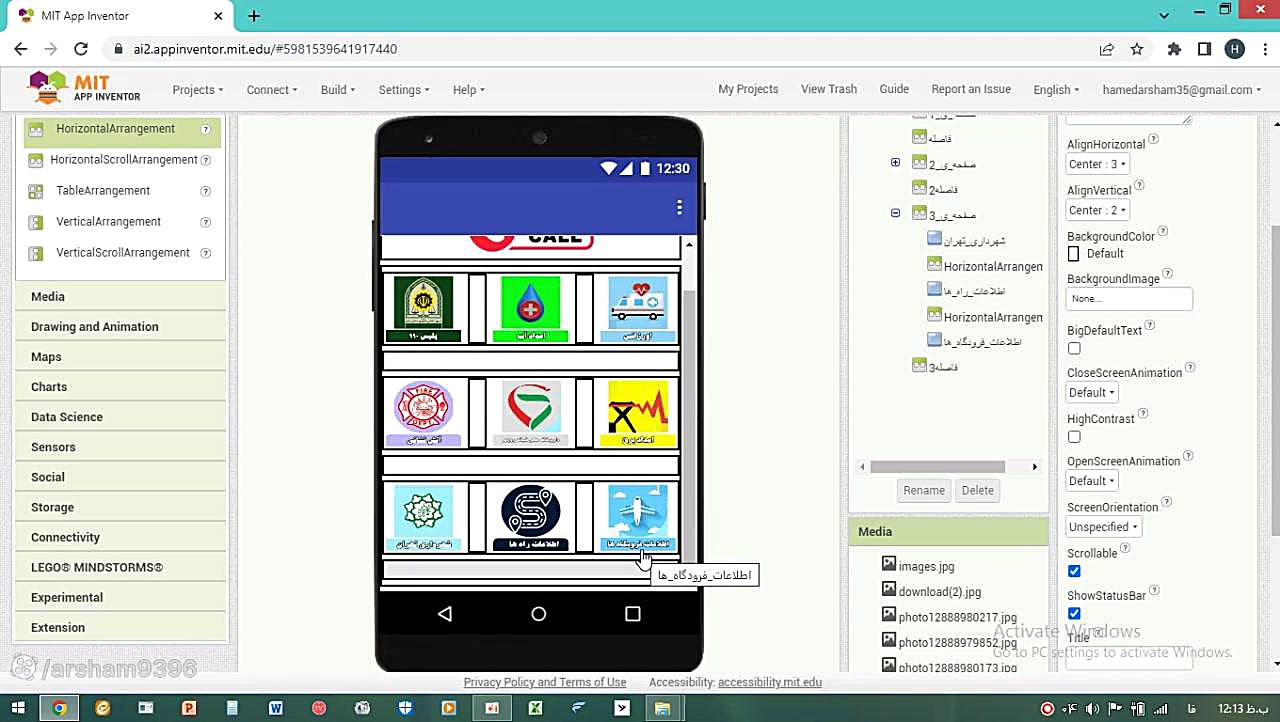
Task: Select the fire department image button
Action: point(424,413)
